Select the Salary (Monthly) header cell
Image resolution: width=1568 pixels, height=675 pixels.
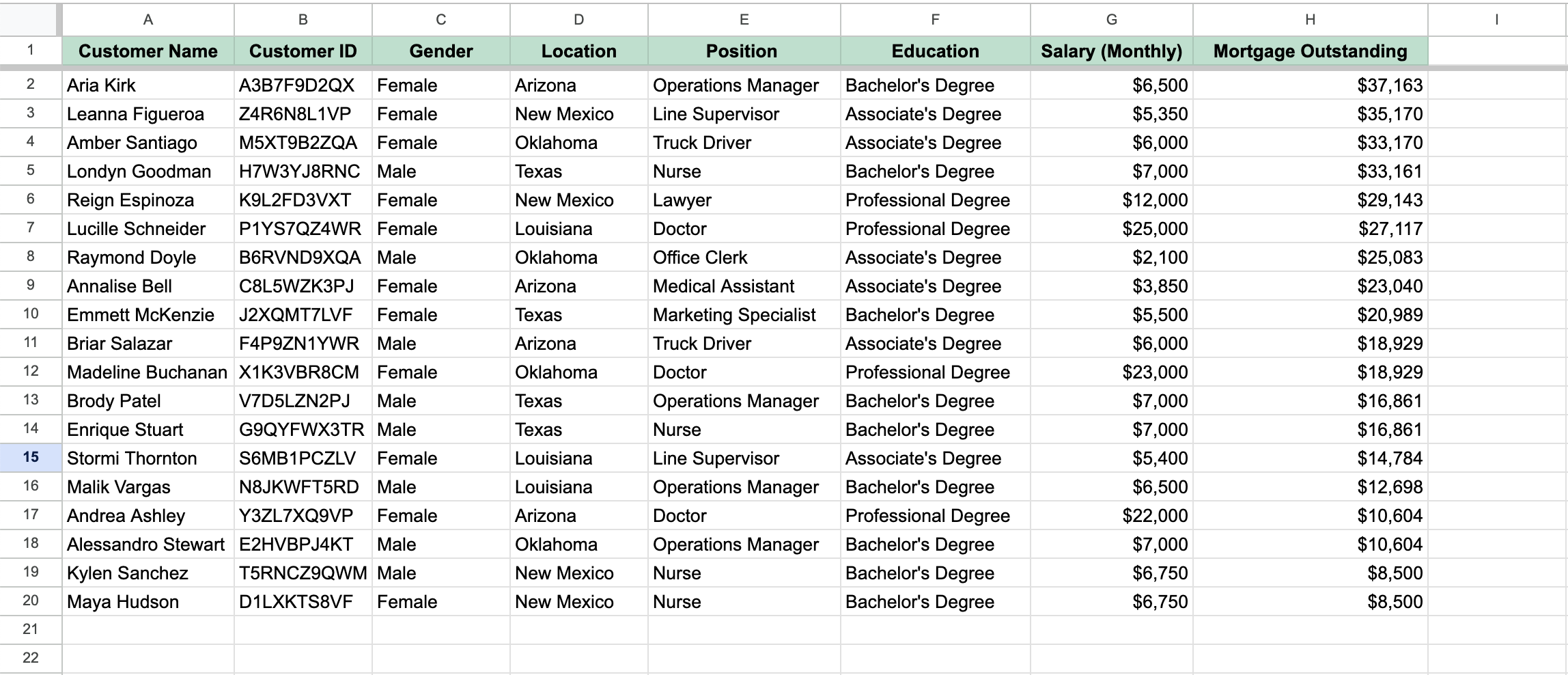tap(1111, 51)
